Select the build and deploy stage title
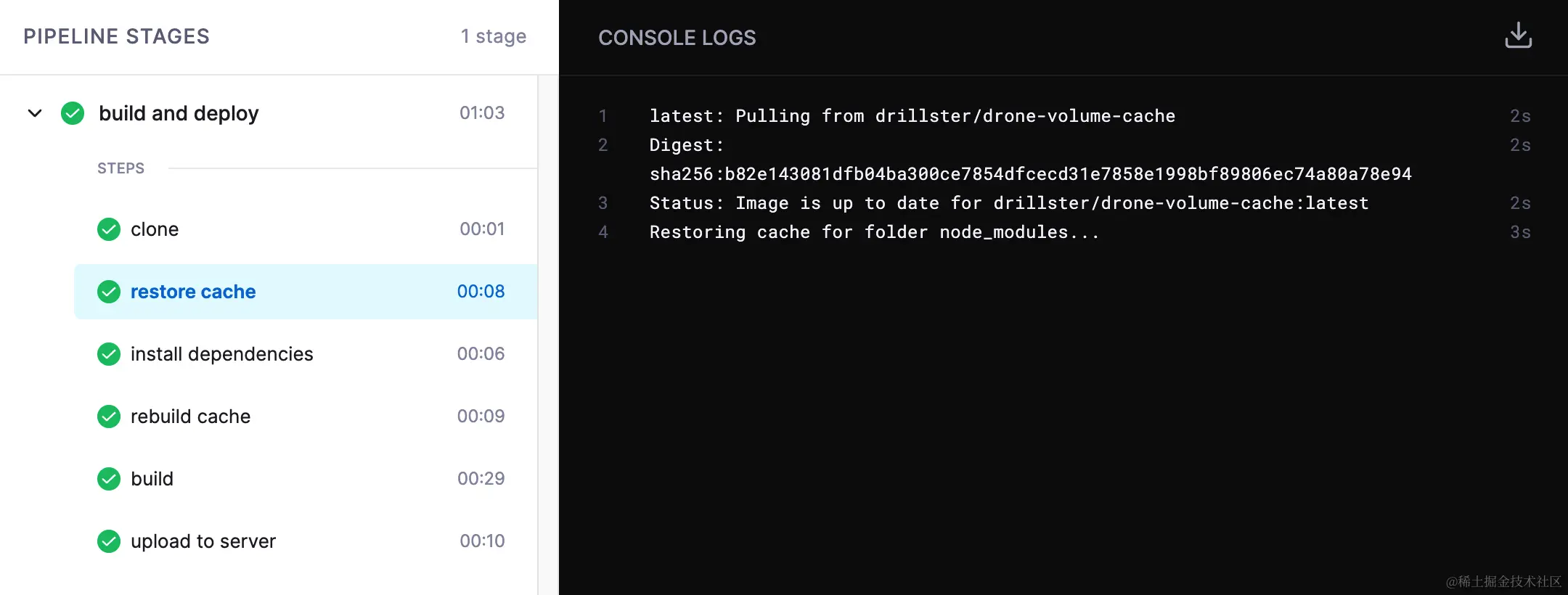 (179, 113)
